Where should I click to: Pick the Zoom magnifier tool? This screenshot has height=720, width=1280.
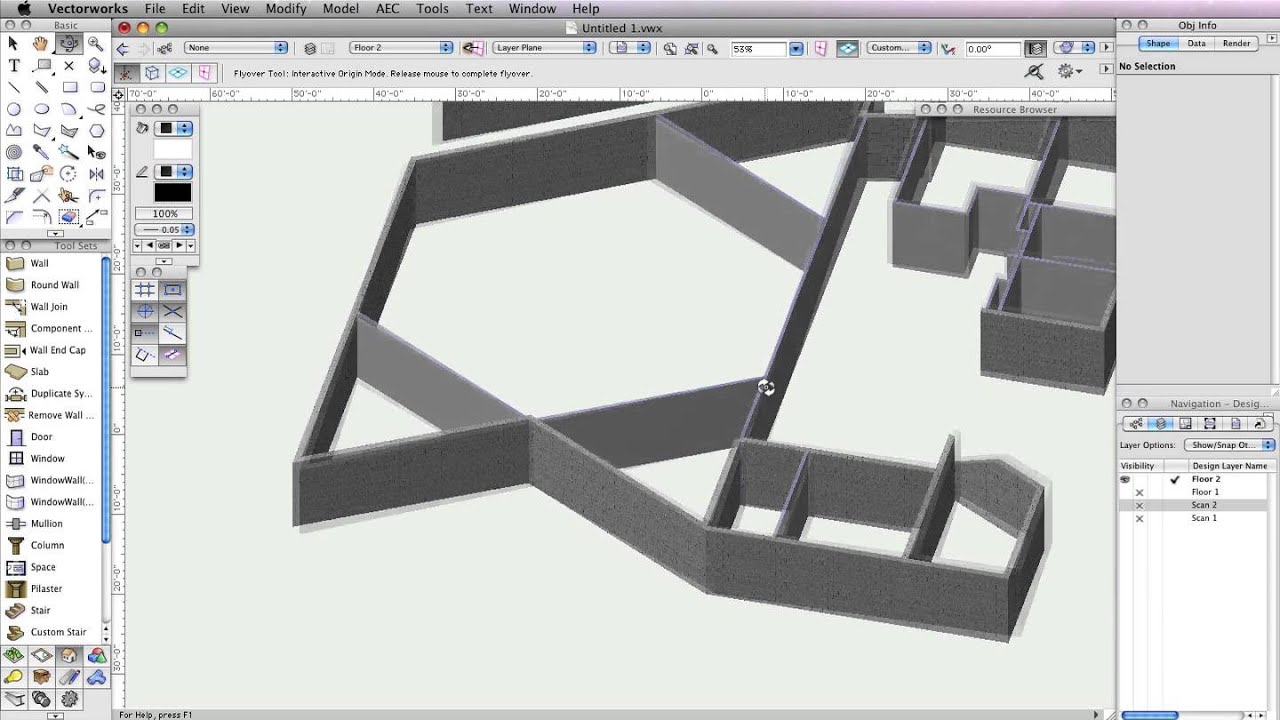pos(96,43)
